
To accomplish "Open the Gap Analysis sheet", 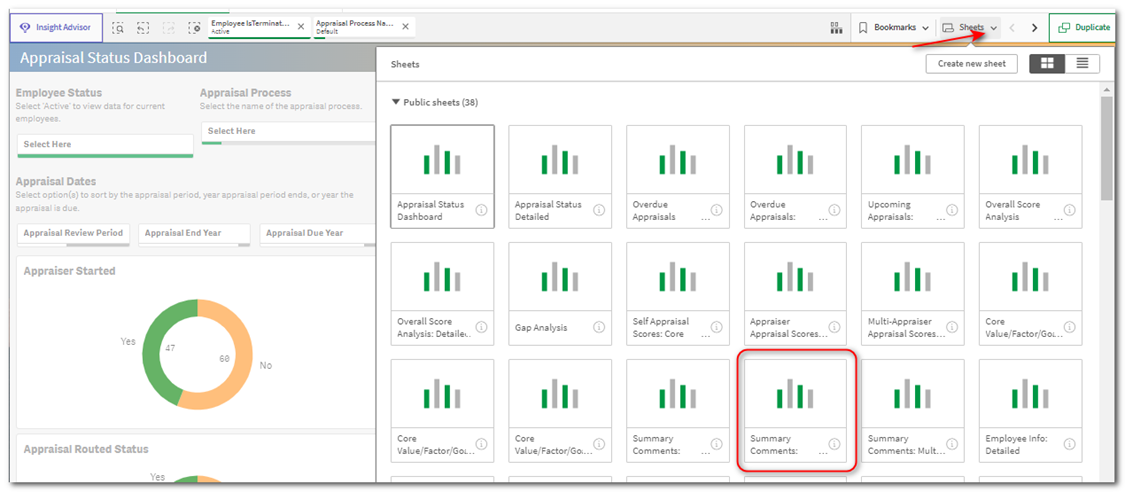I will click(560, 294).
